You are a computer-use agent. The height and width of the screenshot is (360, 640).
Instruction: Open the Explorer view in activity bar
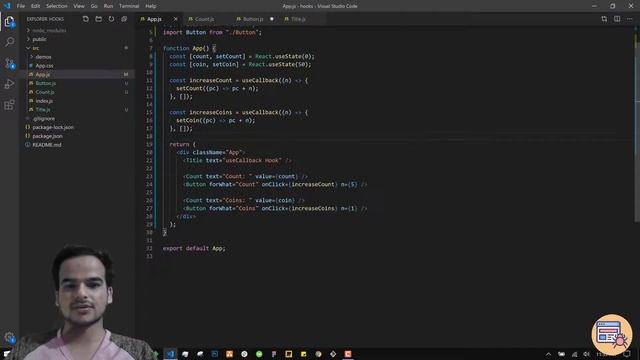tap(9, 22)
